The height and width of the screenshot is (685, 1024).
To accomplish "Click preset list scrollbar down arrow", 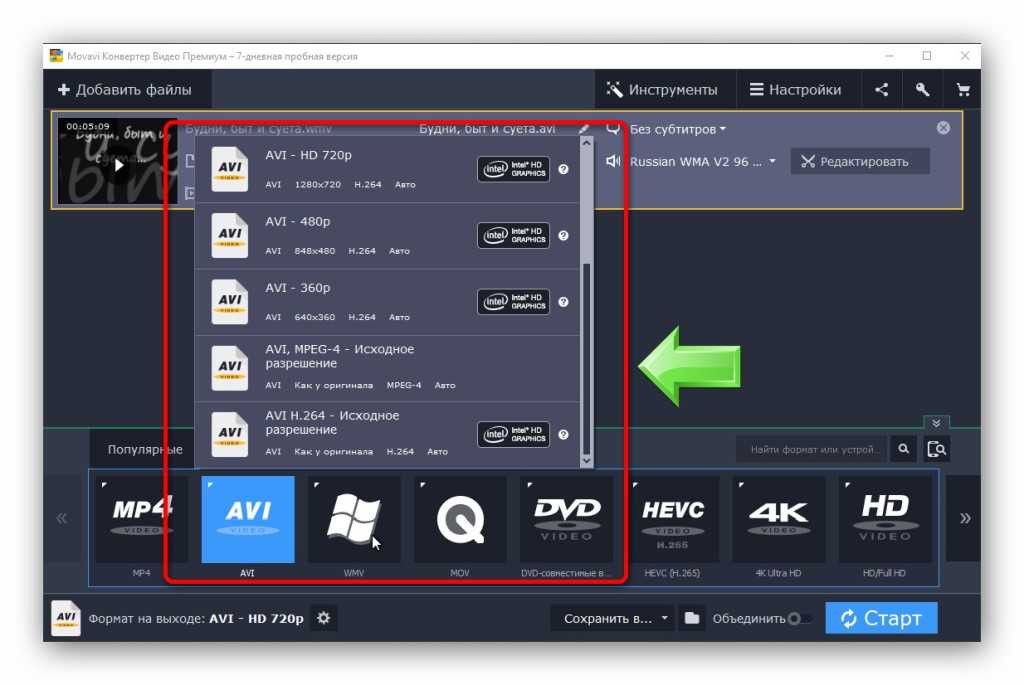I will pyautogui.click(x=586, y=461).
